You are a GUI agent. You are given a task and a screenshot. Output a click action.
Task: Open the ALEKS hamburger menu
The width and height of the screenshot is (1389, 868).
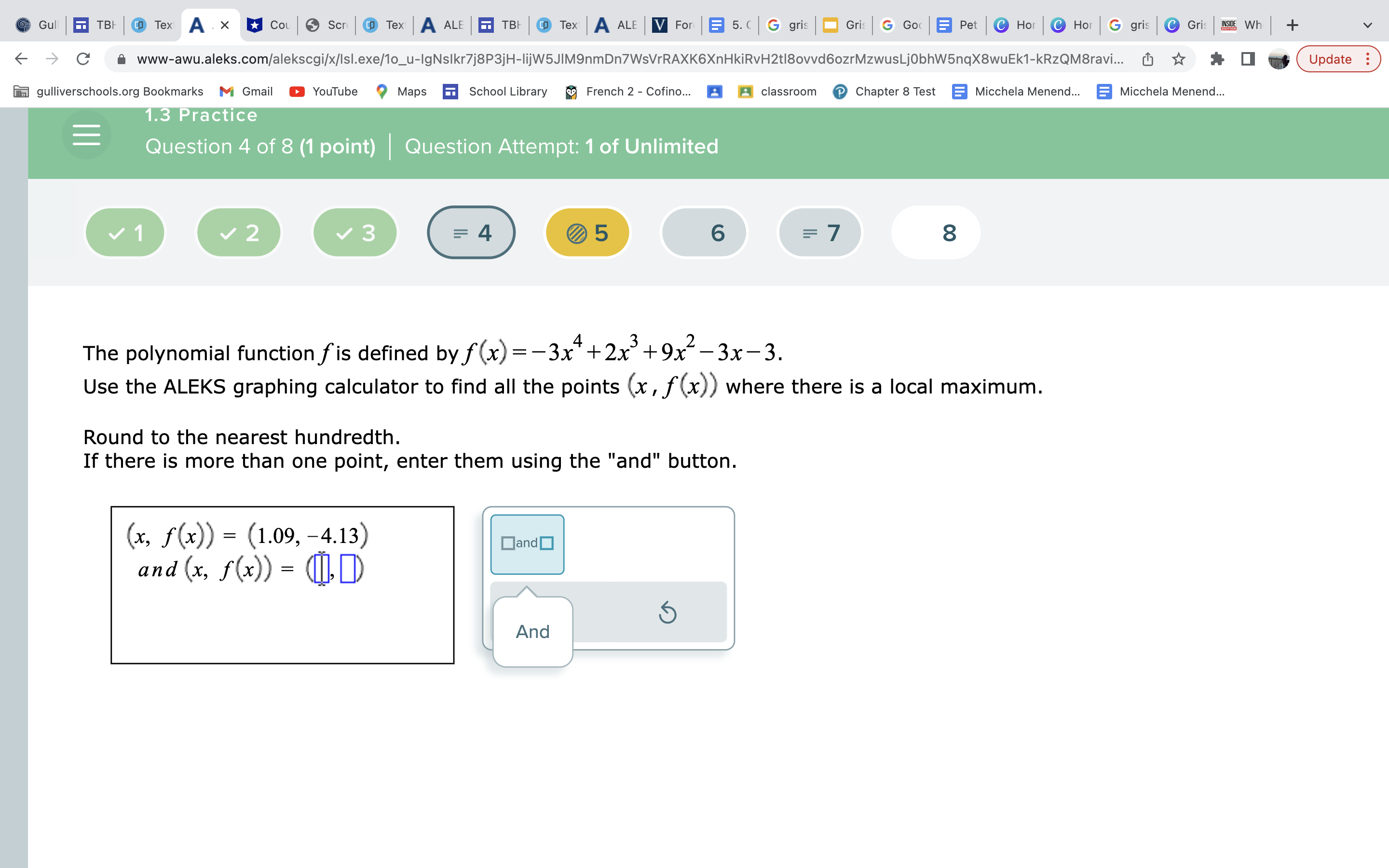click(86, 136)
